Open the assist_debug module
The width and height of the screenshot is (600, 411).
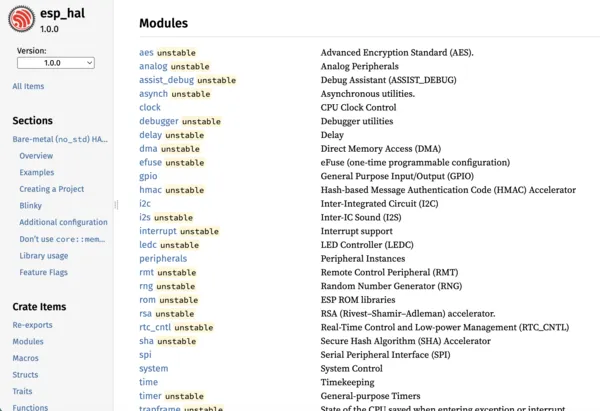(x=166, y=80)
